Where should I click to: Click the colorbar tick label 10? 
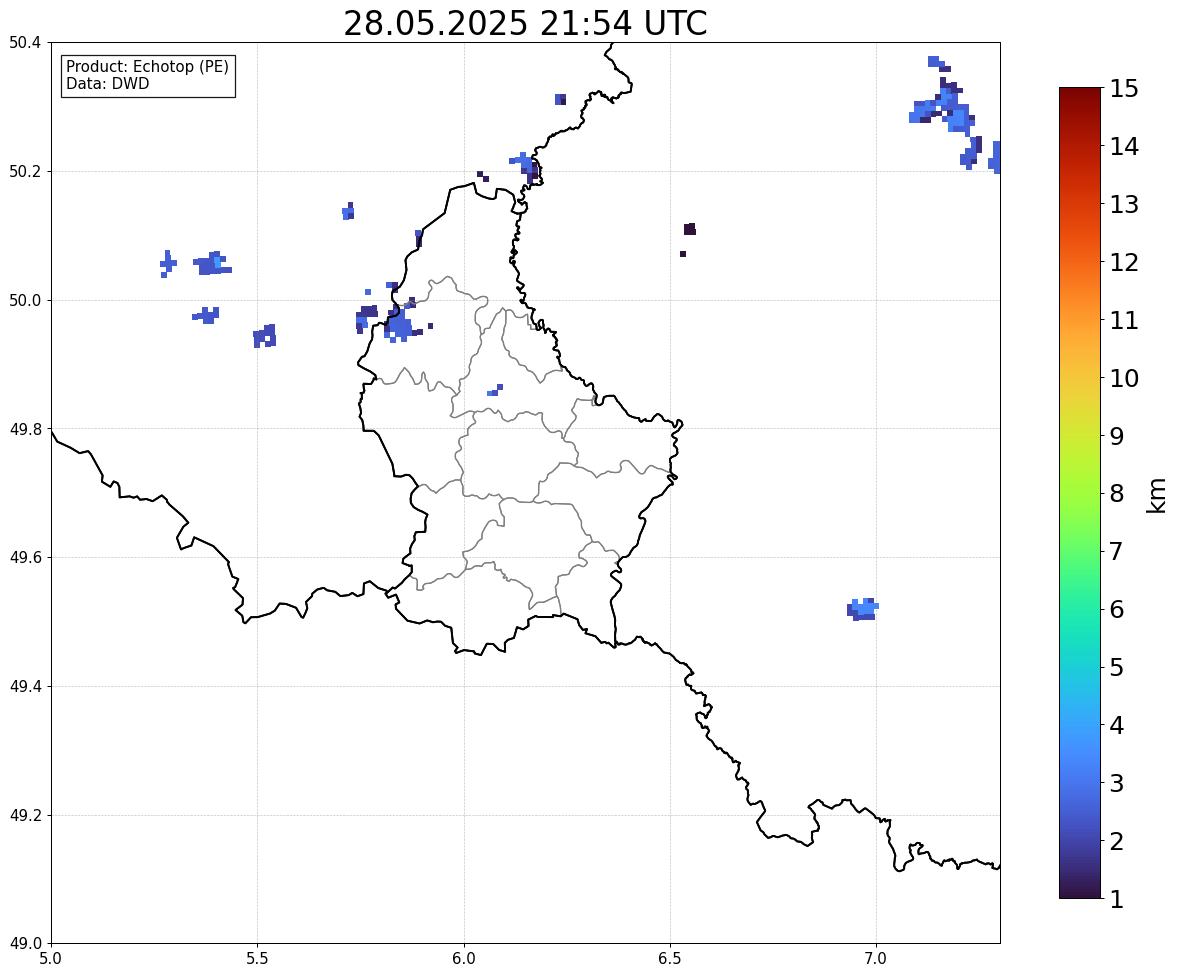pos(1124,378)
